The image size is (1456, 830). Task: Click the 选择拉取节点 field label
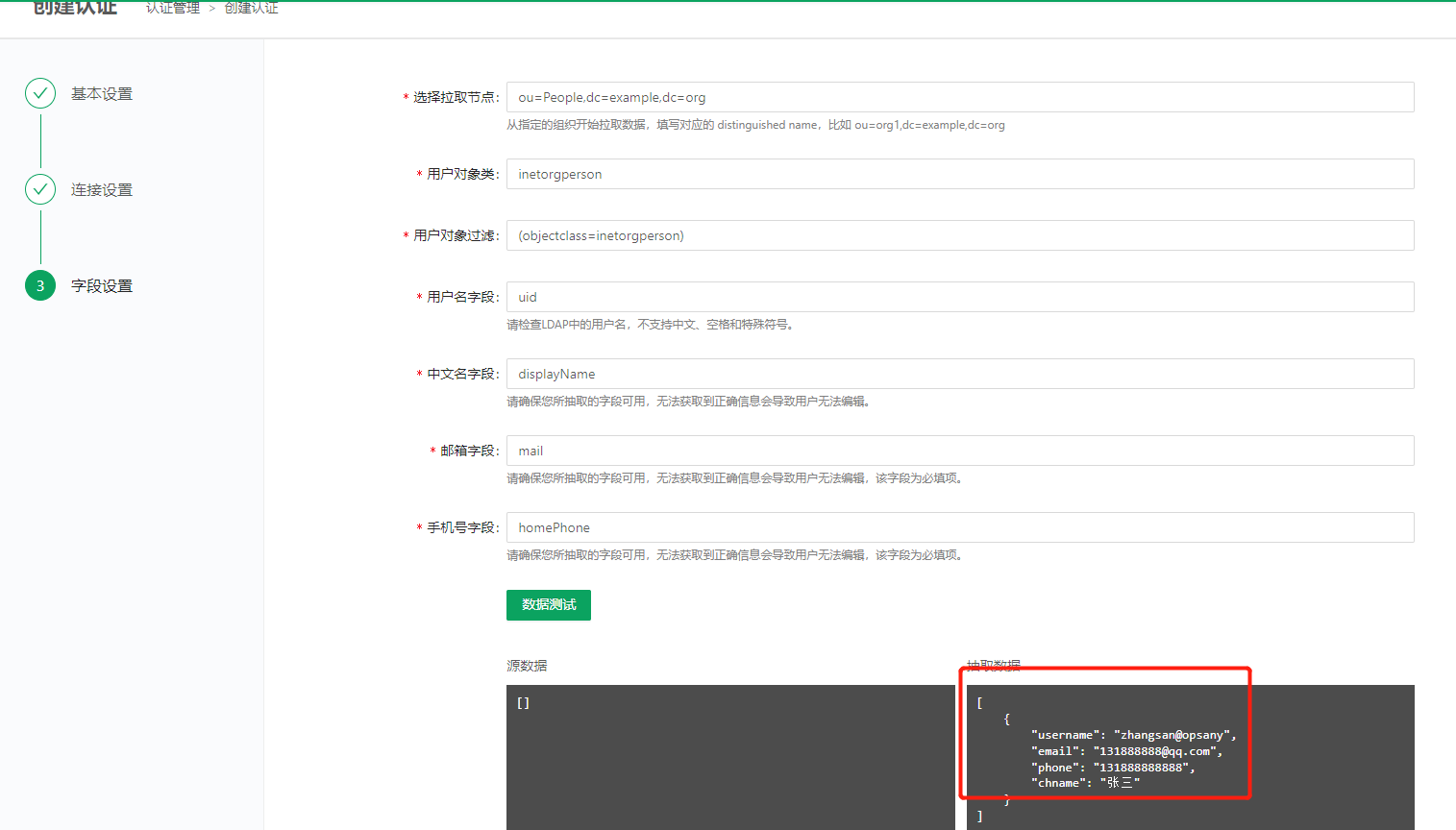click(456, 98)
